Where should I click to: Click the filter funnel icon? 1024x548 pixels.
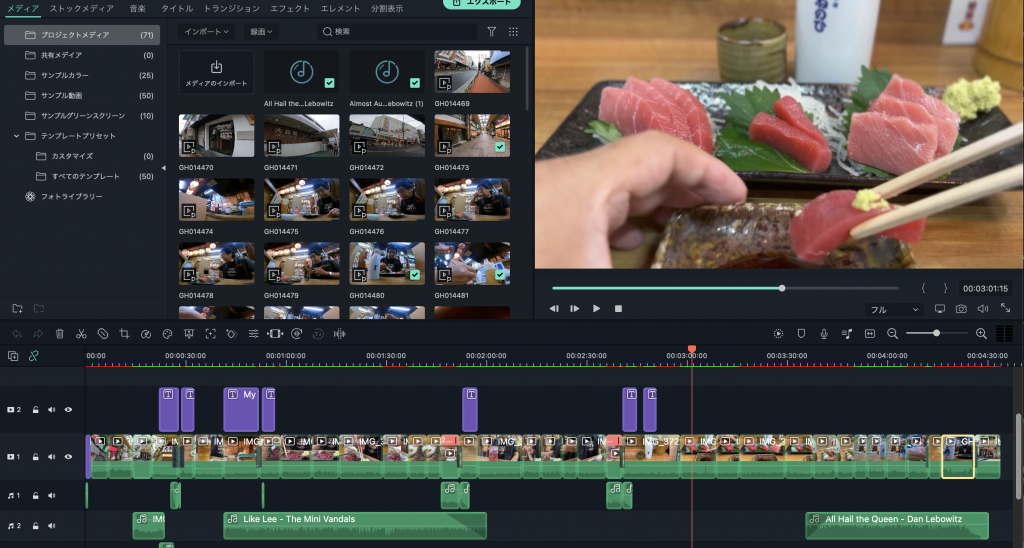coord(492,31)
